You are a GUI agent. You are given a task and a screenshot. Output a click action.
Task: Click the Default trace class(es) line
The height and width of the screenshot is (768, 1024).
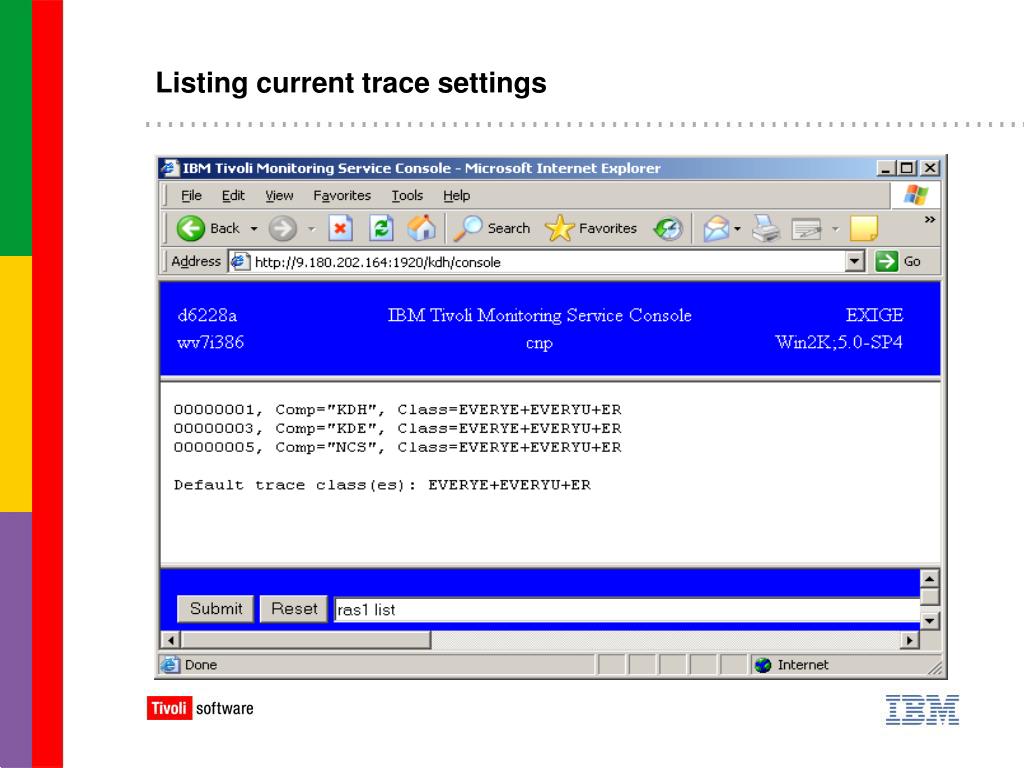(x=382, y=485)
